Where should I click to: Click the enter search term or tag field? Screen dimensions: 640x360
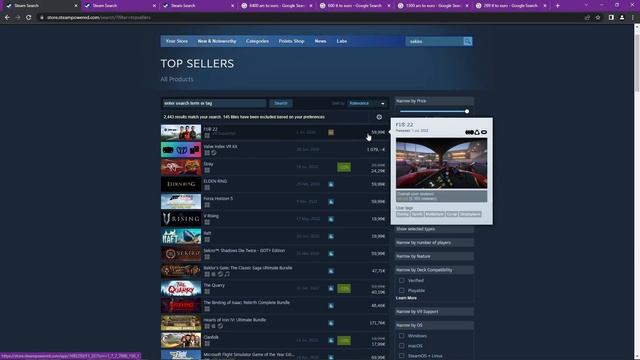215,103
